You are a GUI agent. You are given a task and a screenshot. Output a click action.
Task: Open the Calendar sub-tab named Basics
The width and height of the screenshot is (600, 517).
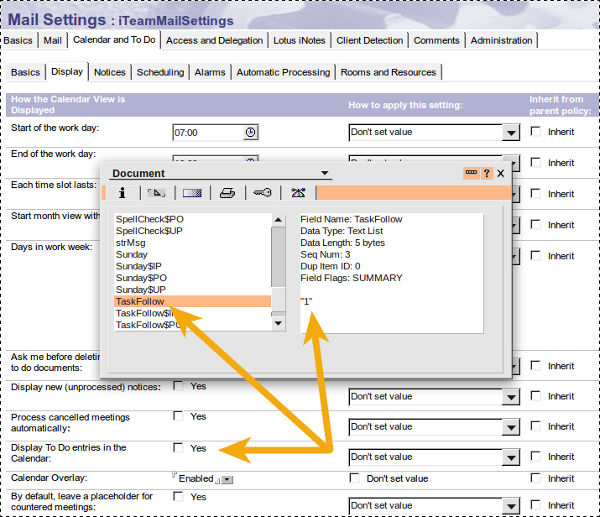click(x=26, y=72)
